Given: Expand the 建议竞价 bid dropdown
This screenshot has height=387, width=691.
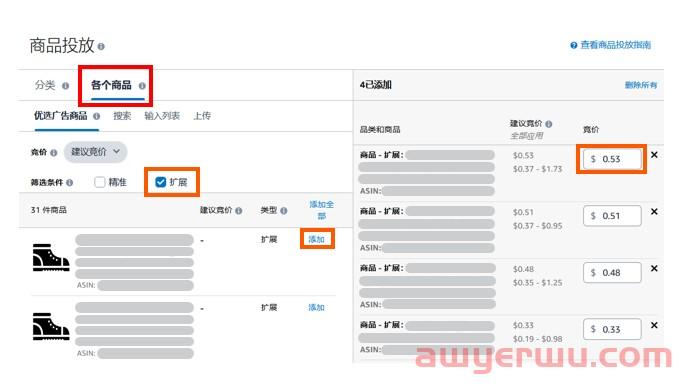Looking at the screenshot, I should [x=96, y=152].
